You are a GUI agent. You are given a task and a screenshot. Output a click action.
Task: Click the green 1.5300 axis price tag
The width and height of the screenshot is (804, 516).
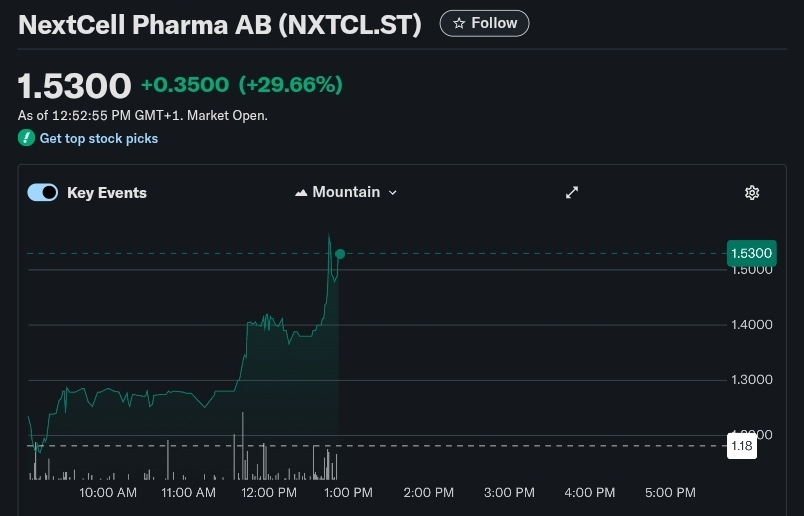tap(751, 253)
